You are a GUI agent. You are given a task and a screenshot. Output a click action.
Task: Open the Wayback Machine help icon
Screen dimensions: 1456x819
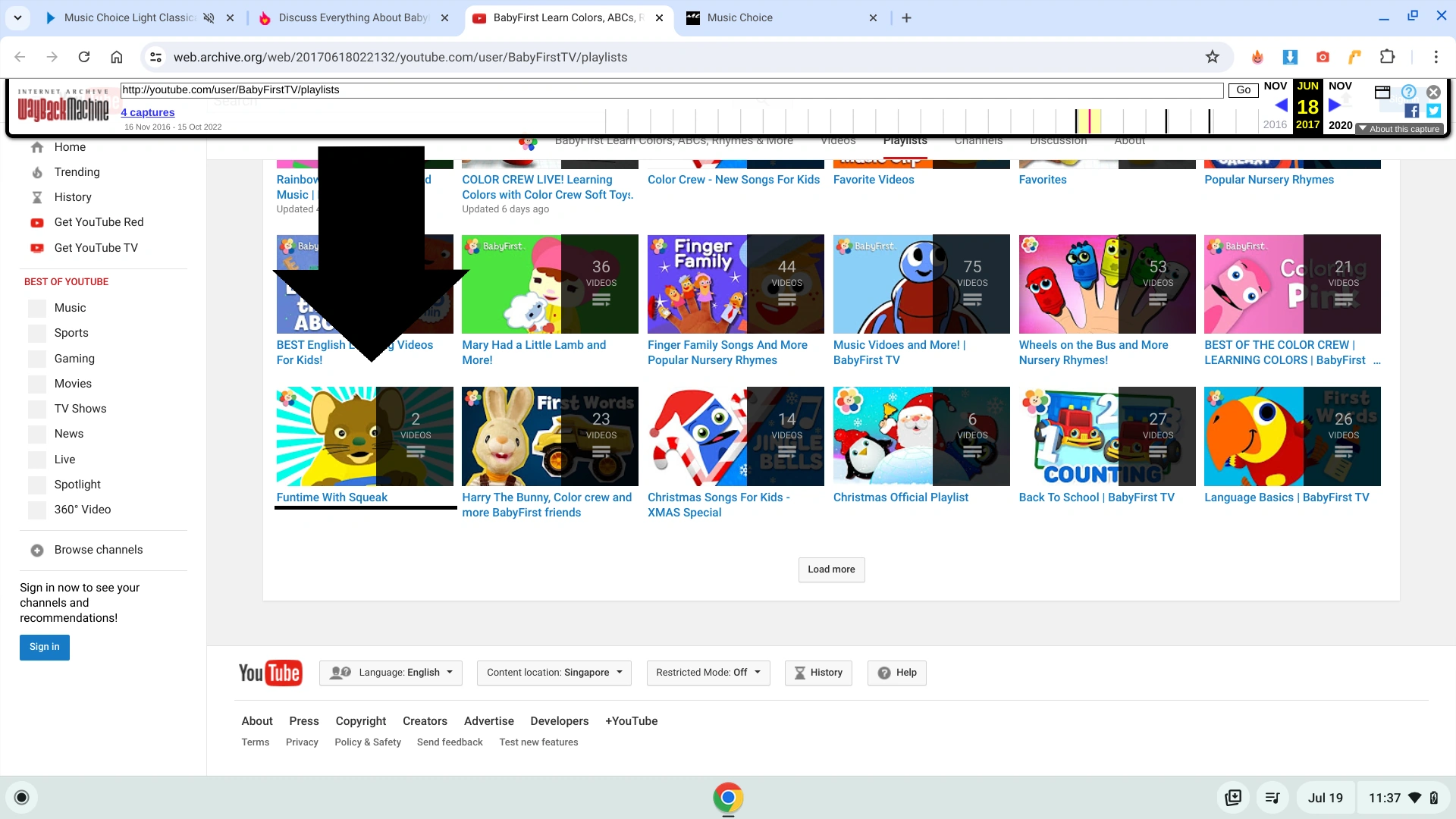pyautogui.click(x=1408, y=92)
